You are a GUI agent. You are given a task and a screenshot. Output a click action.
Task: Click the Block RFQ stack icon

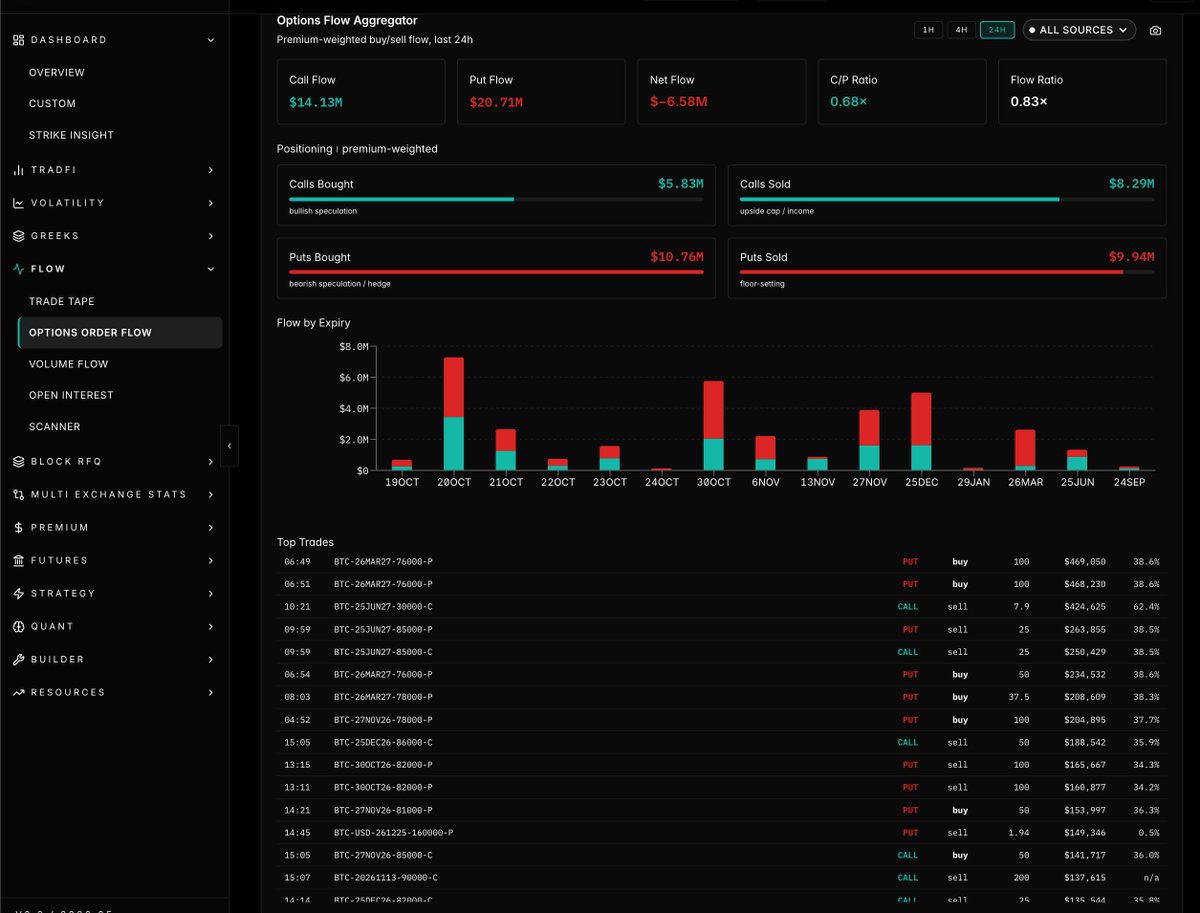coord(18,462)
